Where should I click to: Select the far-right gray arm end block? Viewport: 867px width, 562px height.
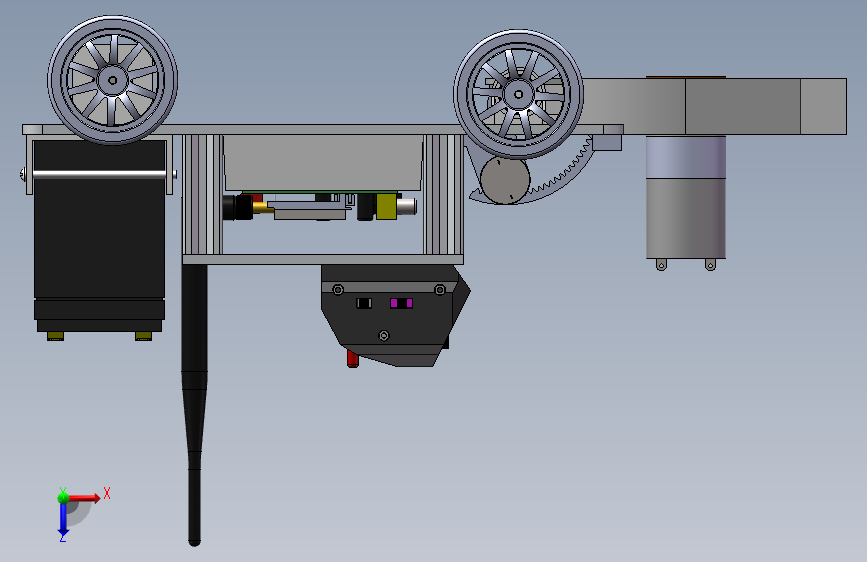pos(823,106)
